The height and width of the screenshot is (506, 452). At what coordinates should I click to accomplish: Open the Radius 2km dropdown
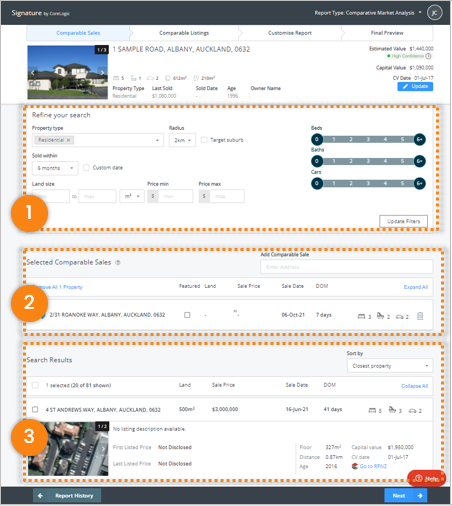point(182,140)
